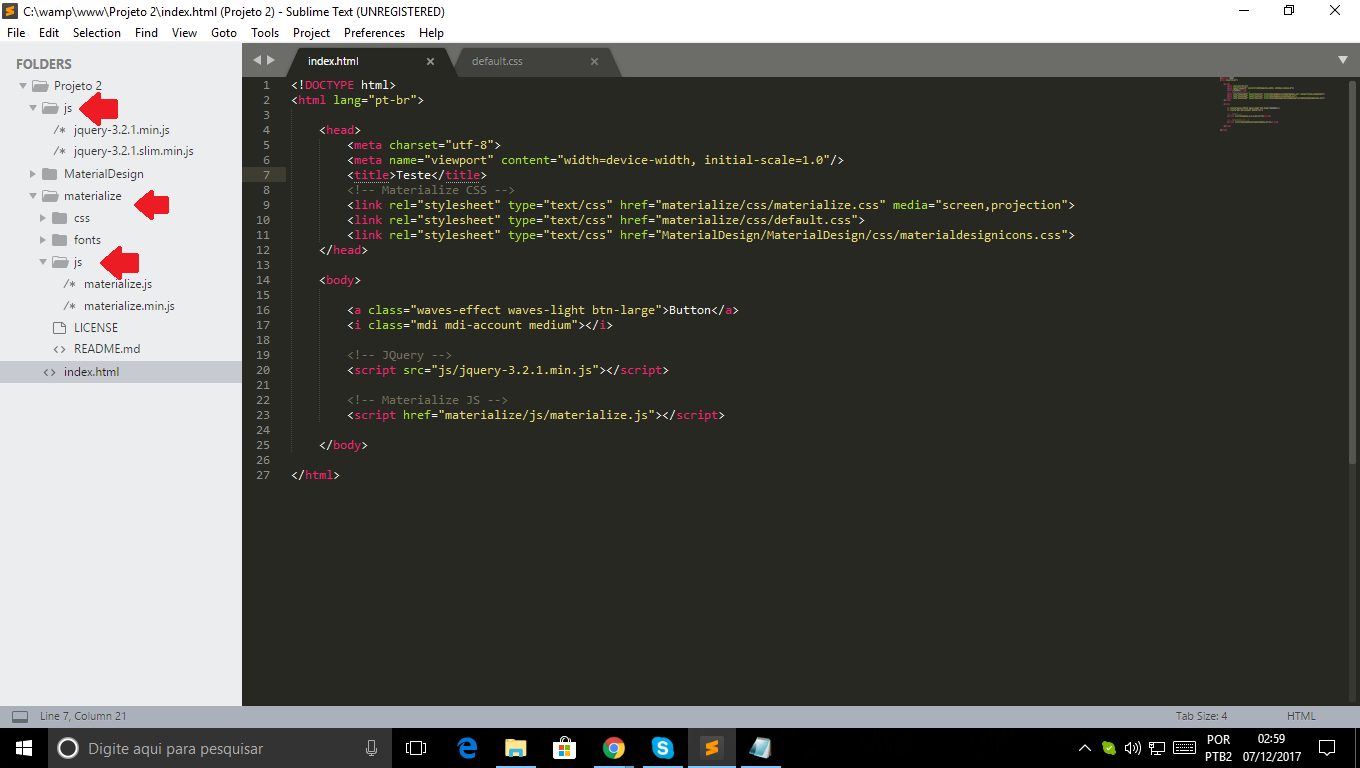Change HTML syntax in status bar

[1301, 716]
